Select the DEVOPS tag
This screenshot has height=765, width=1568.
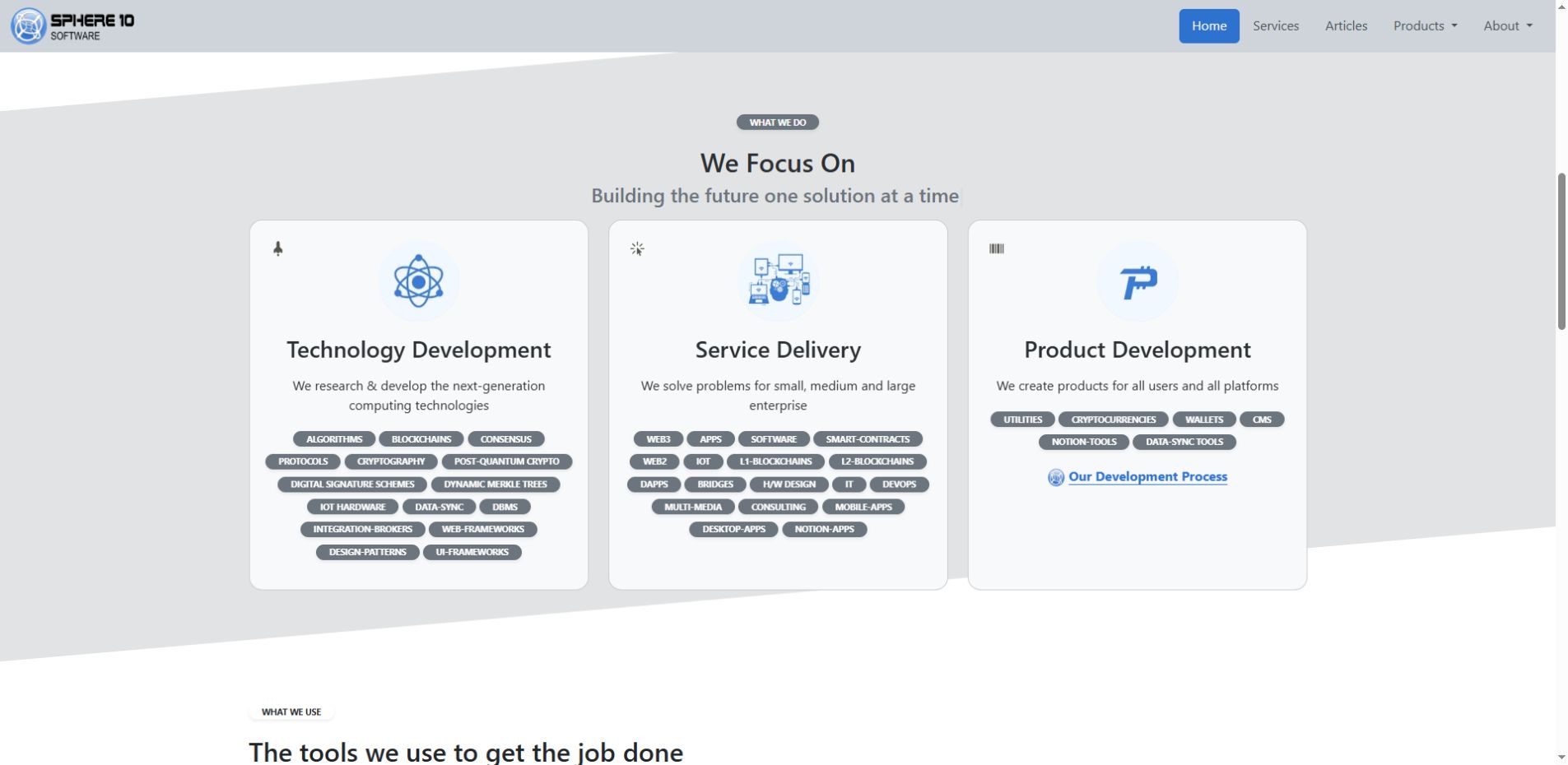click(x=899, y=484)
